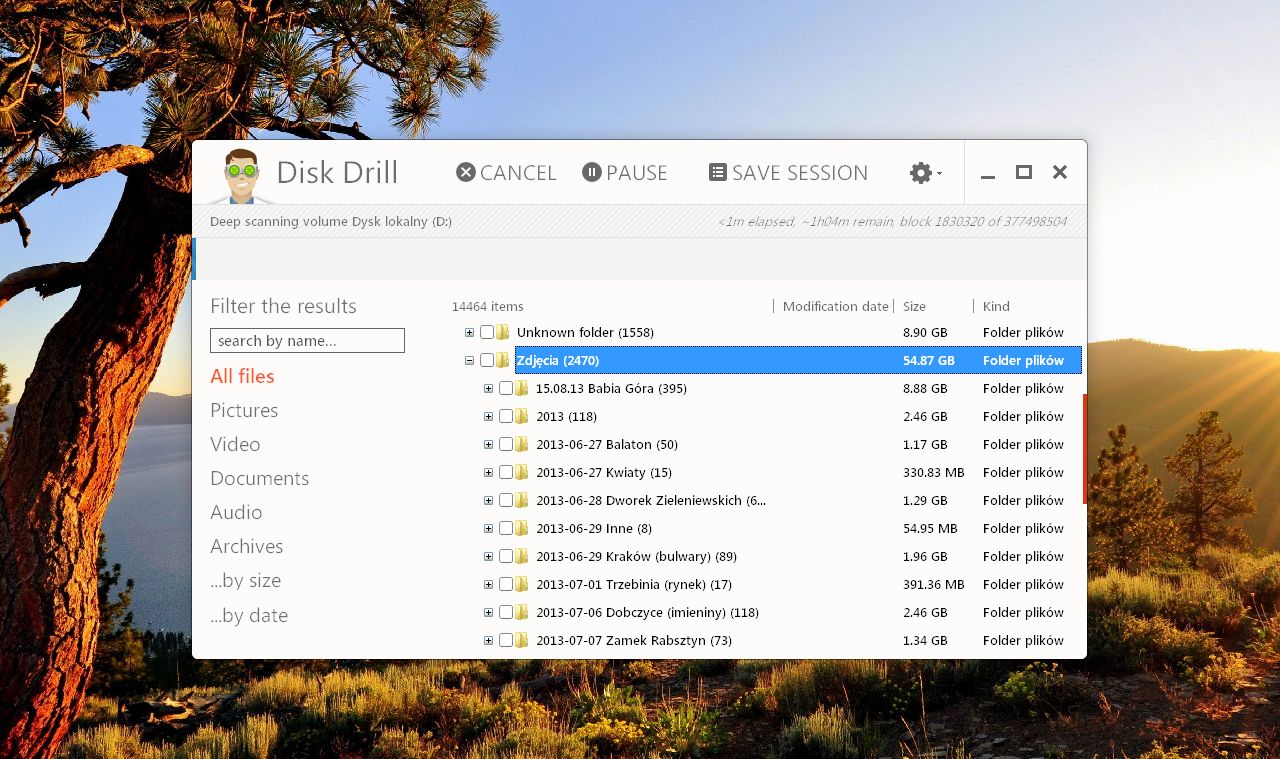This screenshot has width=1280, height=759.
Task: Click folder icon next to Dobczyce (imieniny)
Action: tap(522, 612)
